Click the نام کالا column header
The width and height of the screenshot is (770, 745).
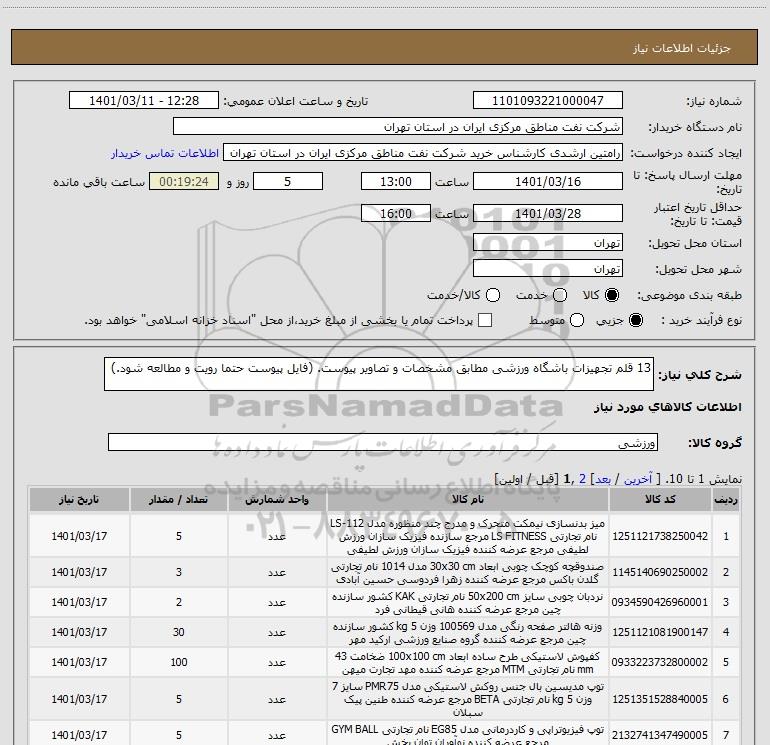[468, 499]
